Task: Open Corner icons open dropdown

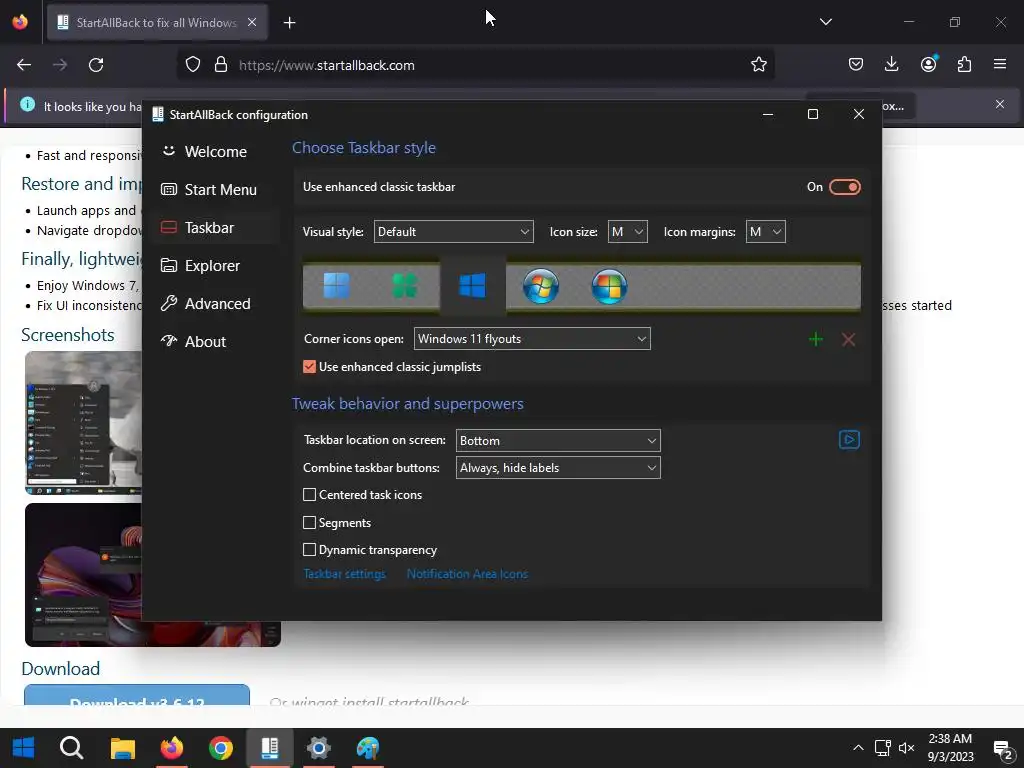Action: [x=532, y=339]
